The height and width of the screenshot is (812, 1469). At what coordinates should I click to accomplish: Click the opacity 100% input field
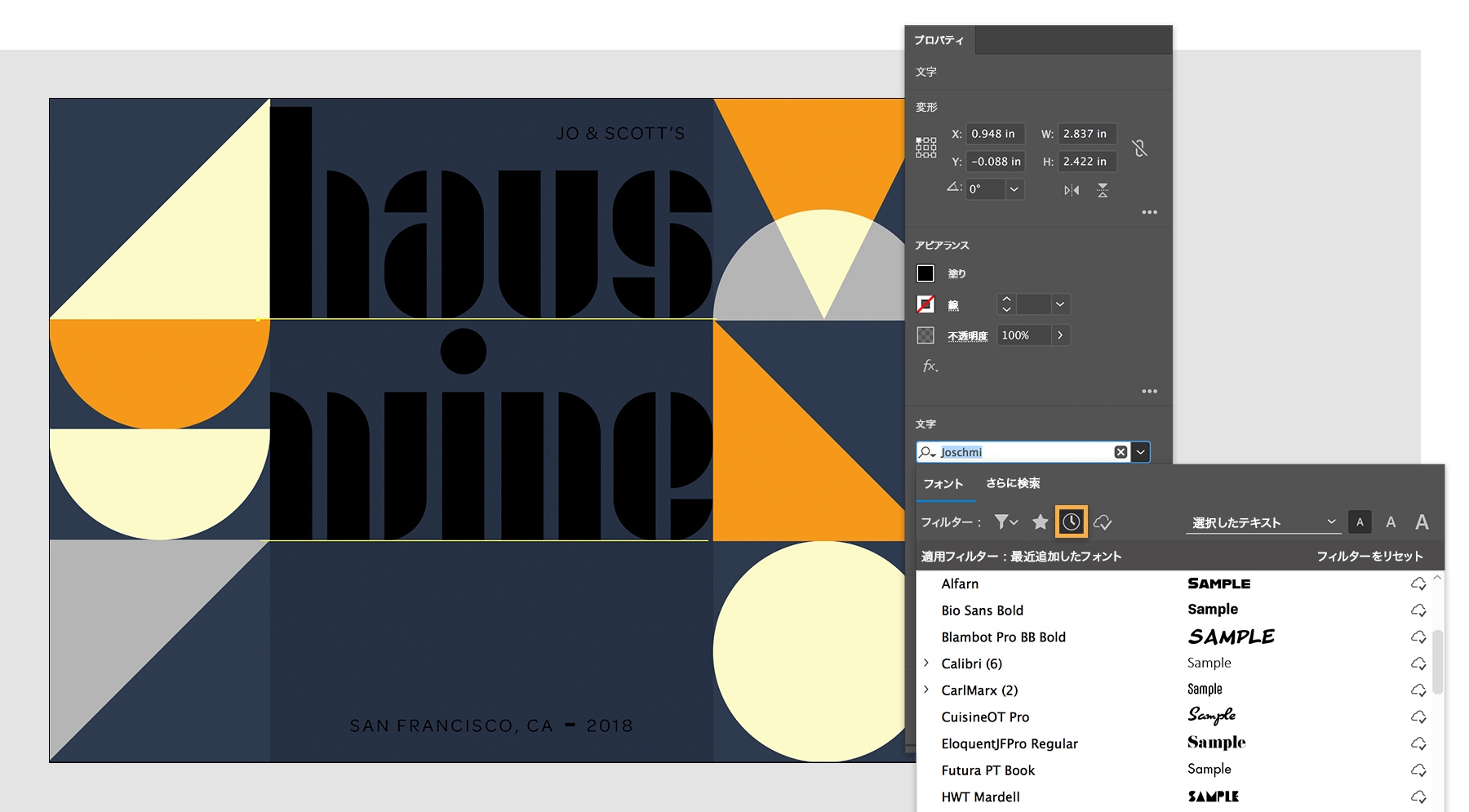coord(1024,335)
